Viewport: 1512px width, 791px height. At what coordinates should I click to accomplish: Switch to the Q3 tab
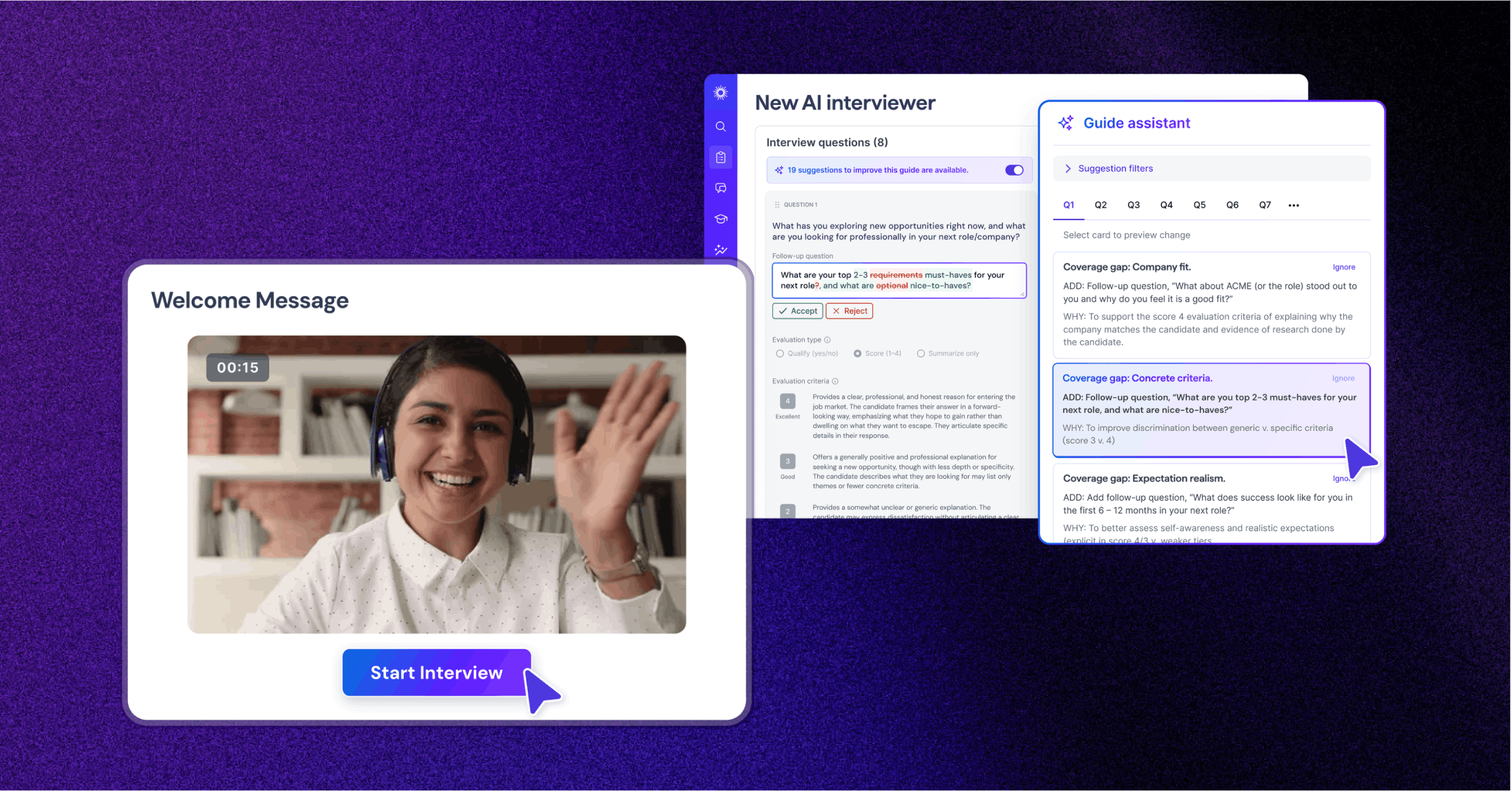1133,205
